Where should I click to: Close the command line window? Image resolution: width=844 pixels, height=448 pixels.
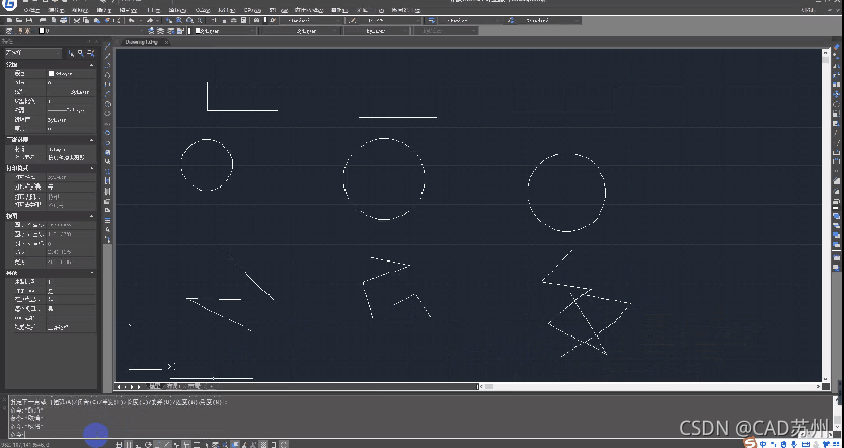4,400
